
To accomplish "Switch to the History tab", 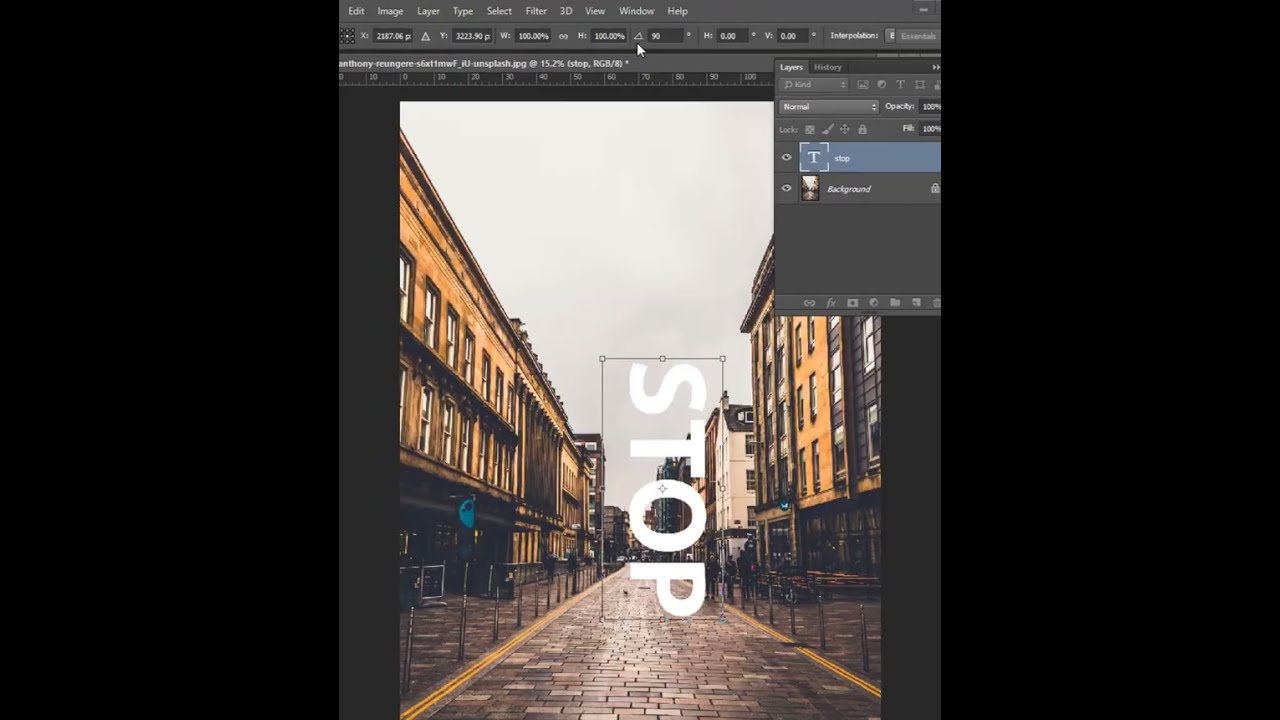I will tap(828, 67).
